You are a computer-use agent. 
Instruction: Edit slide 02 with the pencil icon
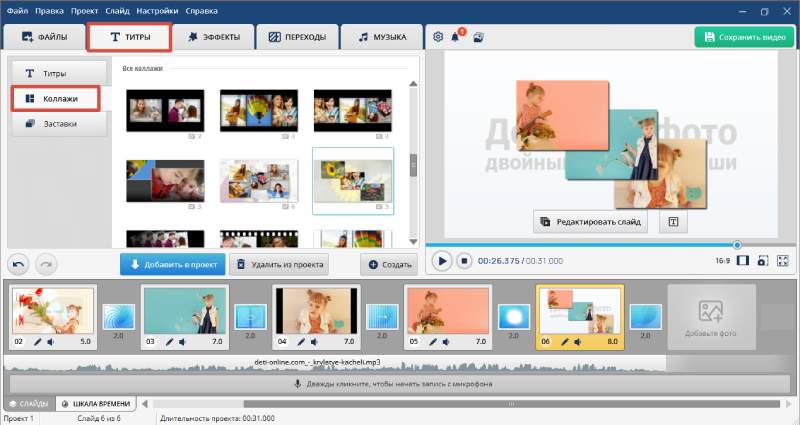(x=37, y=341)
